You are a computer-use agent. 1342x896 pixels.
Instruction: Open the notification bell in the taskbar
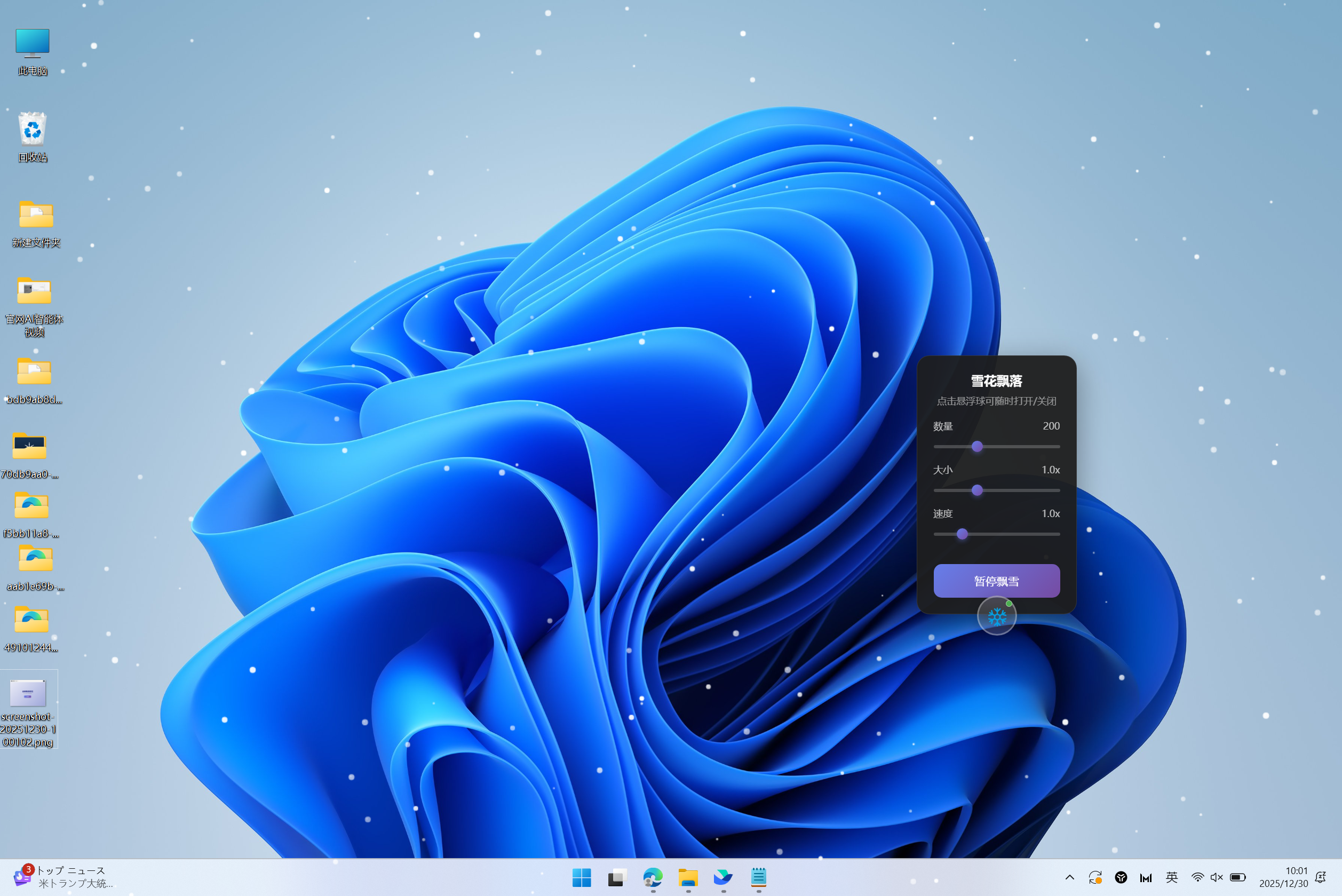pos(1320,877)
